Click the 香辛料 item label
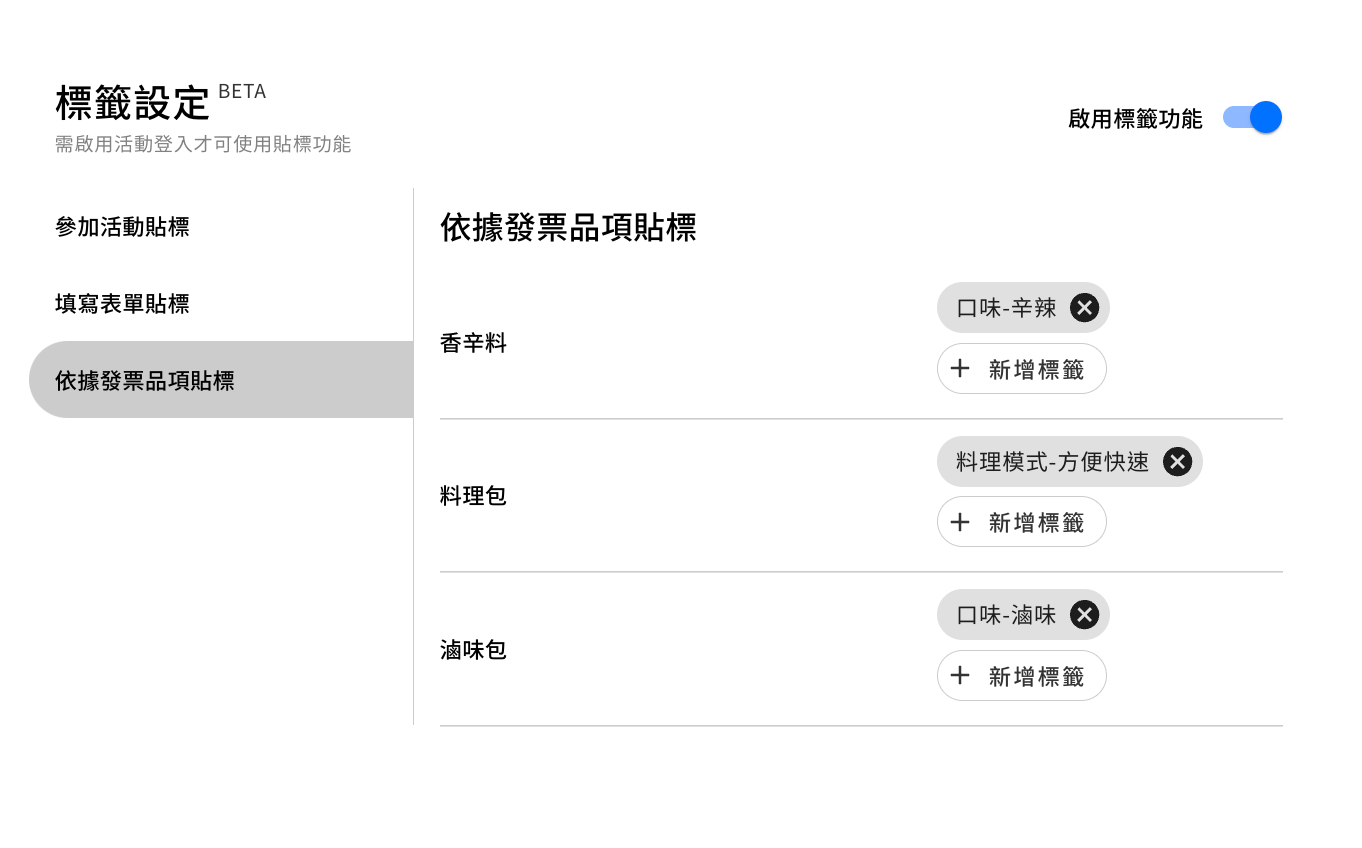The width and height of the screenshot is (1362, 848). coord(473,344)
